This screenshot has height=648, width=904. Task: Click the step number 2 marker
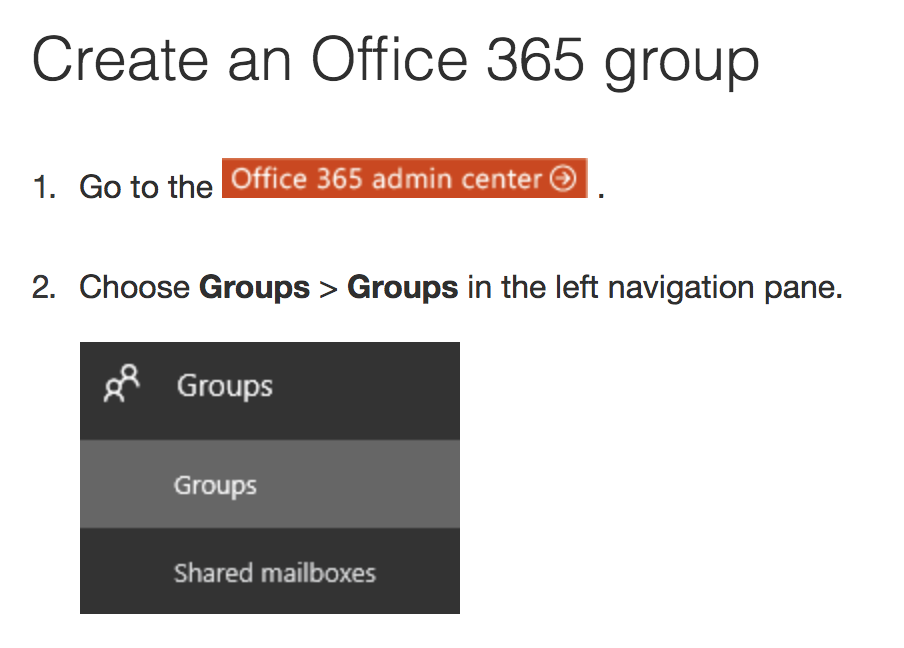coord(44,287)
